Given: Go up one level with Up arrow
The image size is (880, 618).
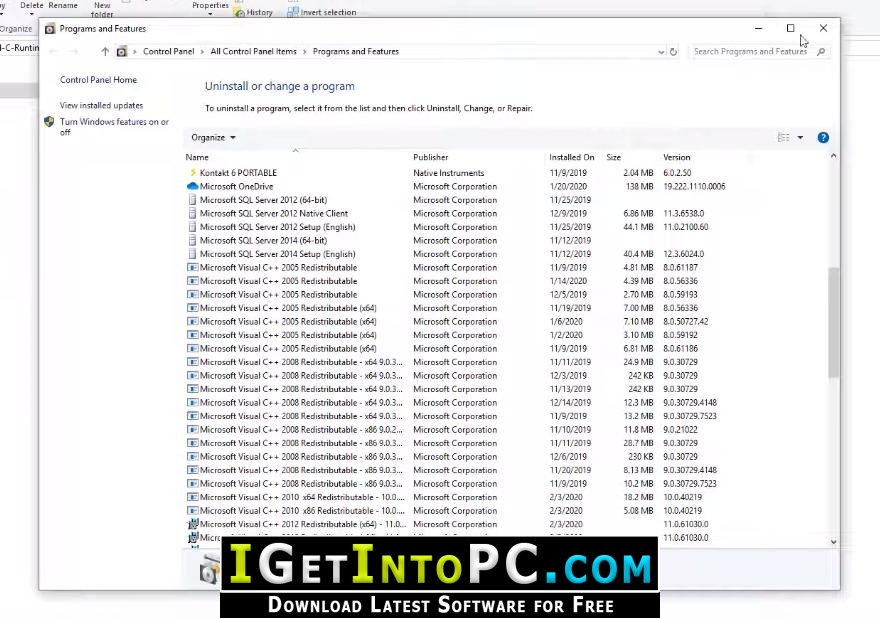Looking at the screenshot, I should pyautogui.click(x=105, y=52).
